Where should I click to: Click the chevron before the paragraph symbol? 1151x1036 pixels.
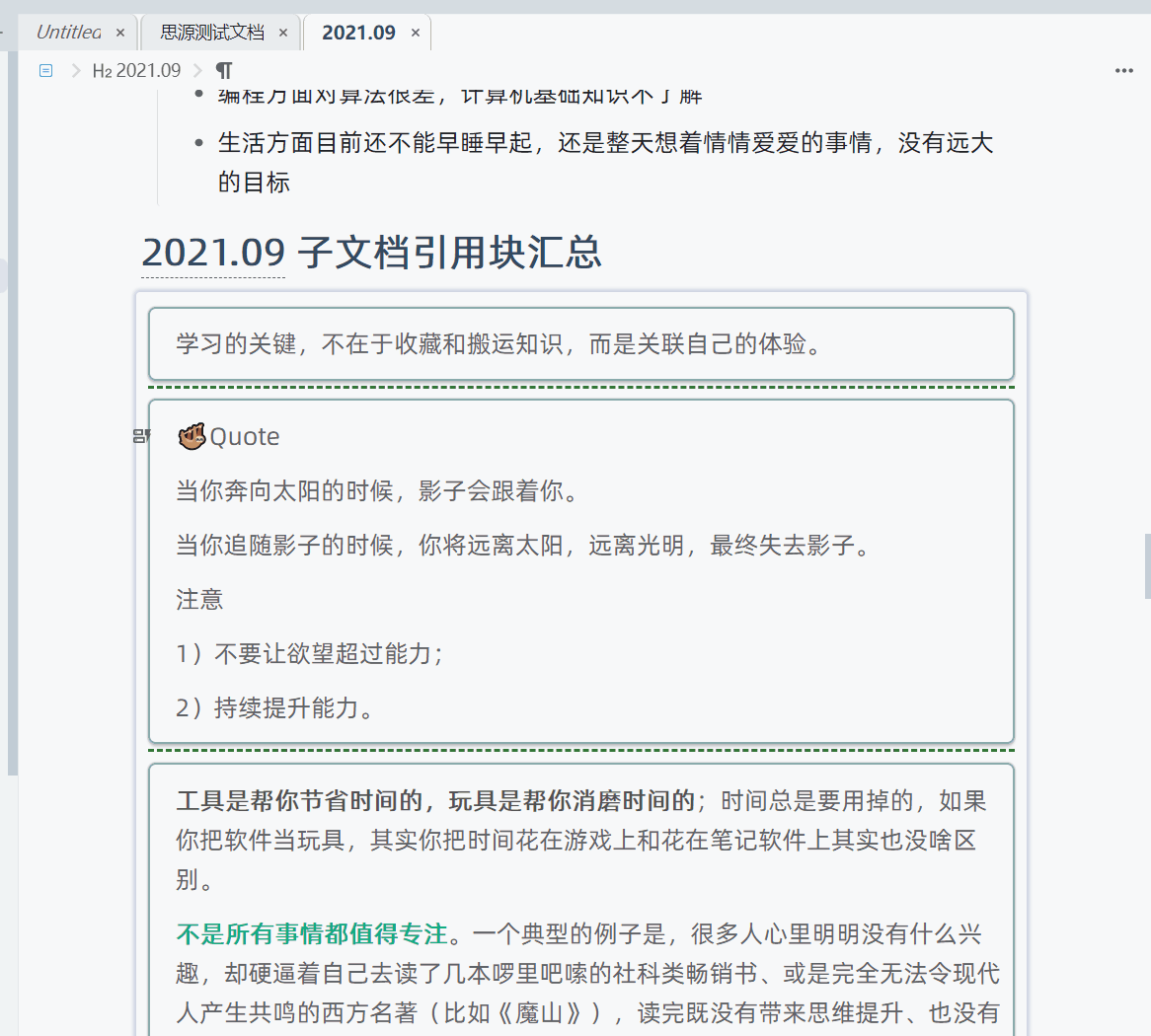pyautogui.click(x=198, y=70)
